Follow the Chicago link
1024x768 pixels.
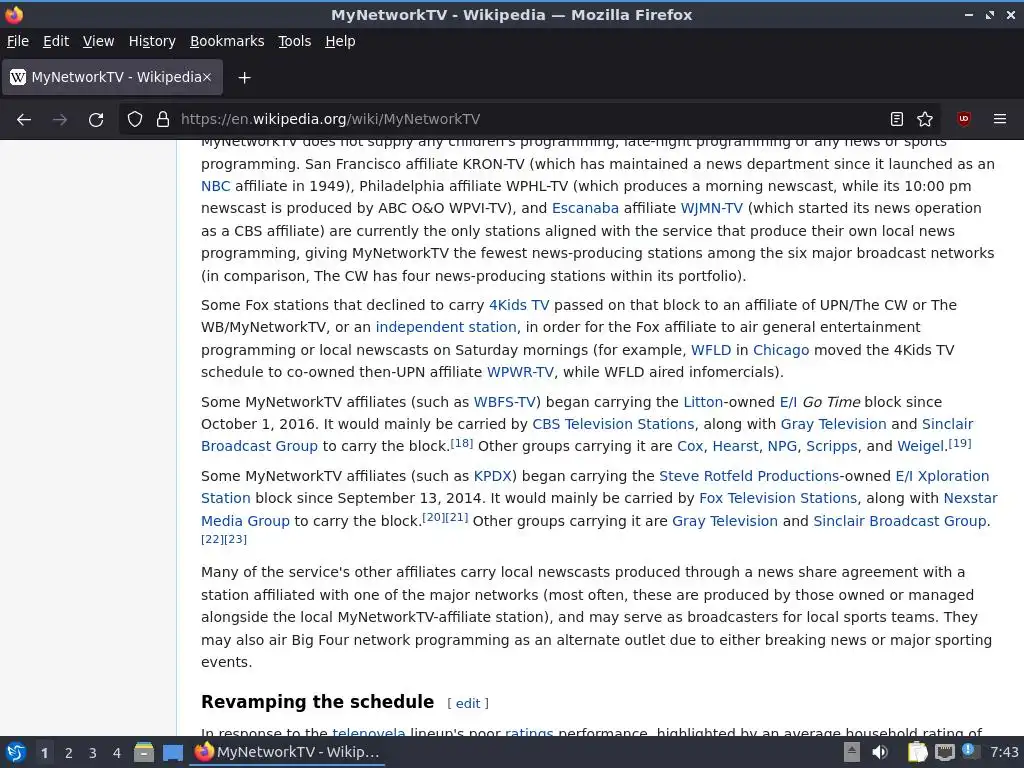coord(781,350)
